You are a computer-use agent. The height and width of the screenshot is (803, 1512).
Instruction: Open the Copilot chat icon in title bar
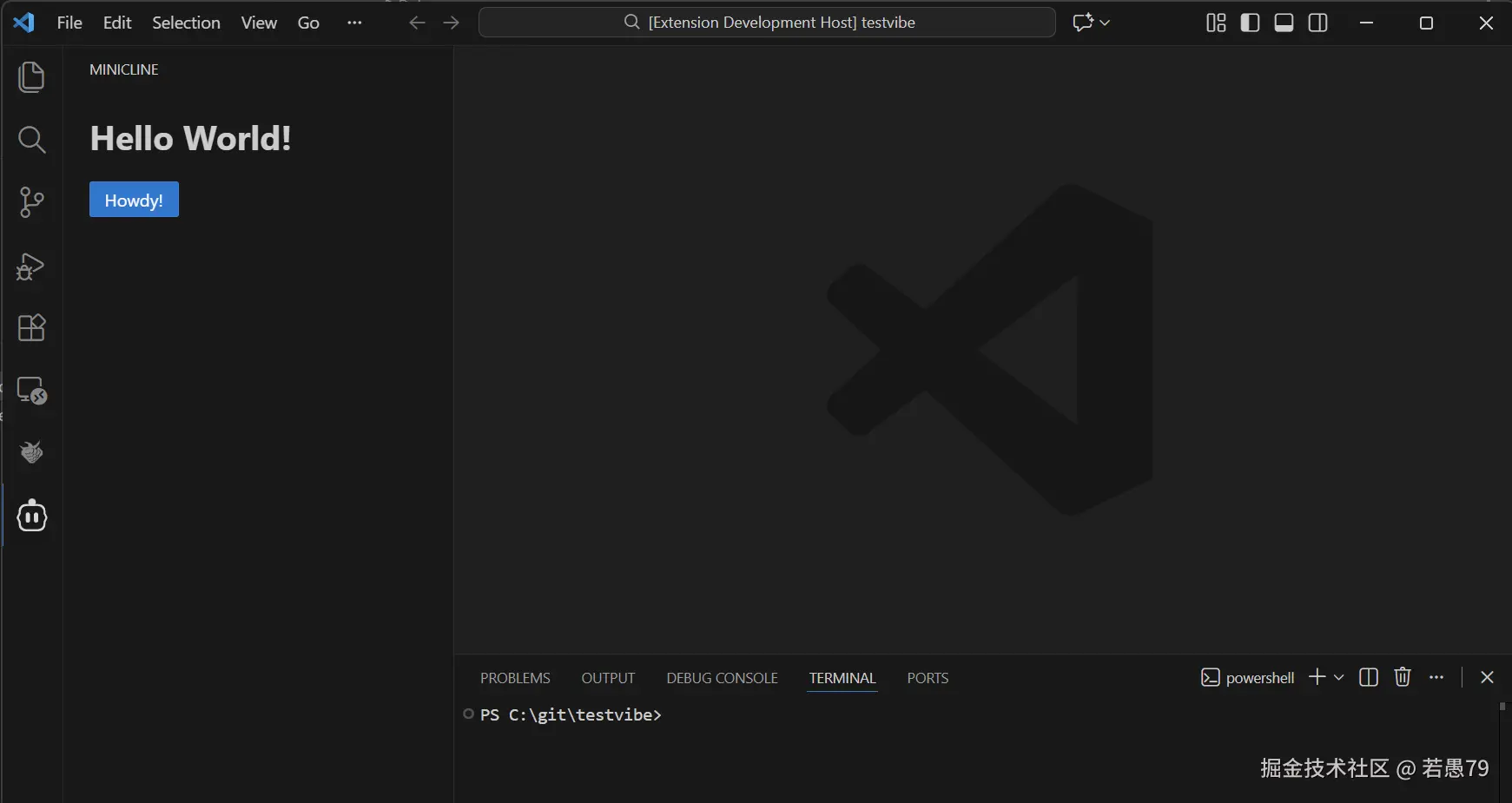coord(1083,23)
